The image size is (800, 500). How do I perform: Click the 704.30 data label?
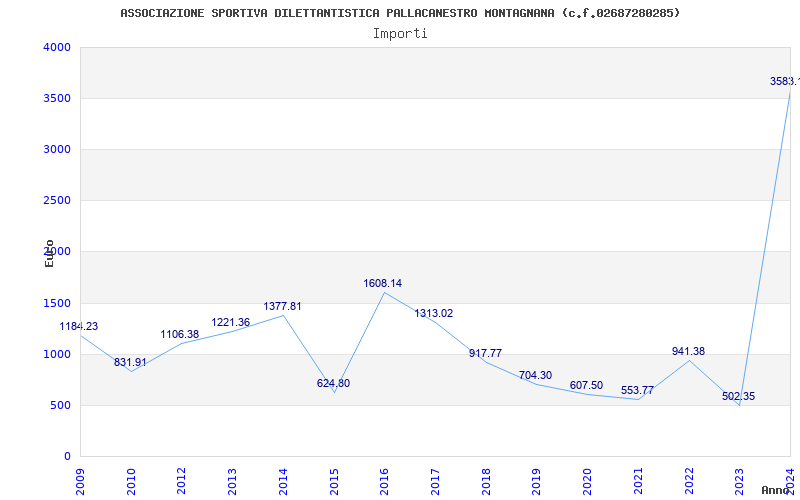click(x=535, y=376)
